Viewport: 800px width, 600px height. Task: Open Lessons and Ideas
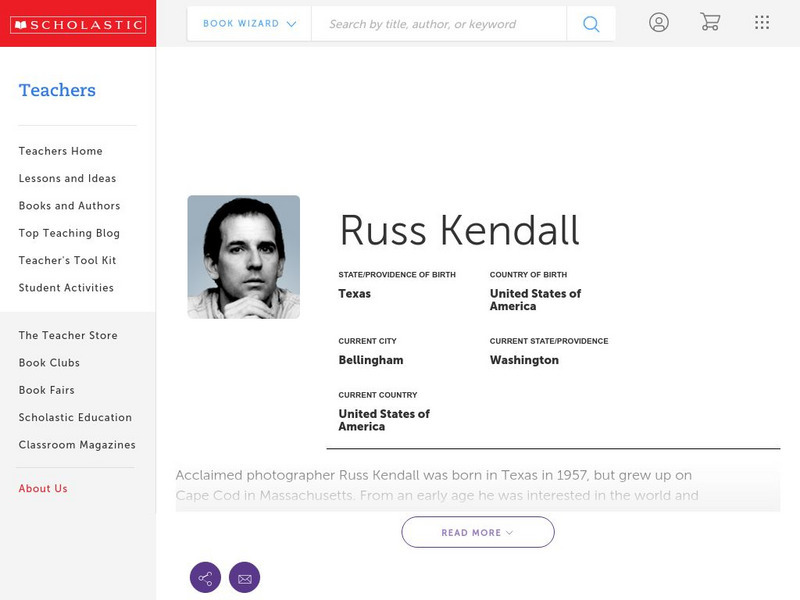(x=67, y=179)
